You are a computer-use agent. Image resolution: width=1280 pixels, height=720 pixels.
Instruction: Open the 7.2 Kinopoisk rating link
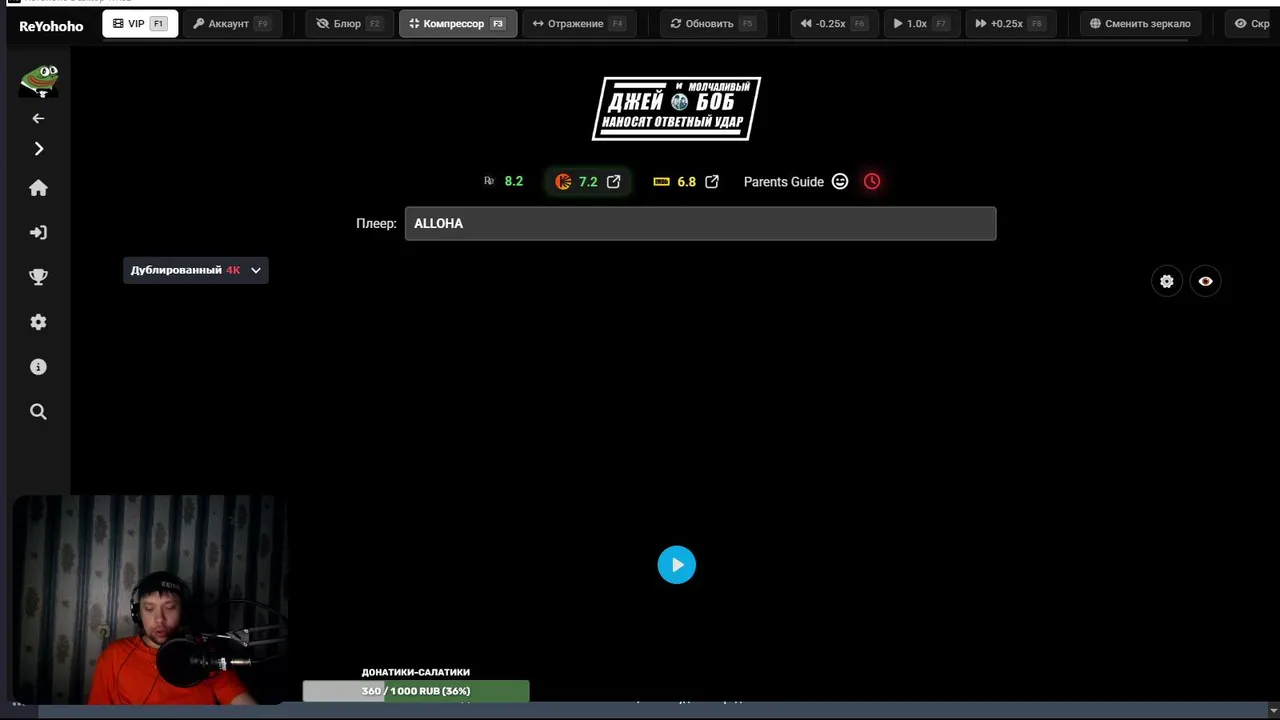tap(588, 181)
